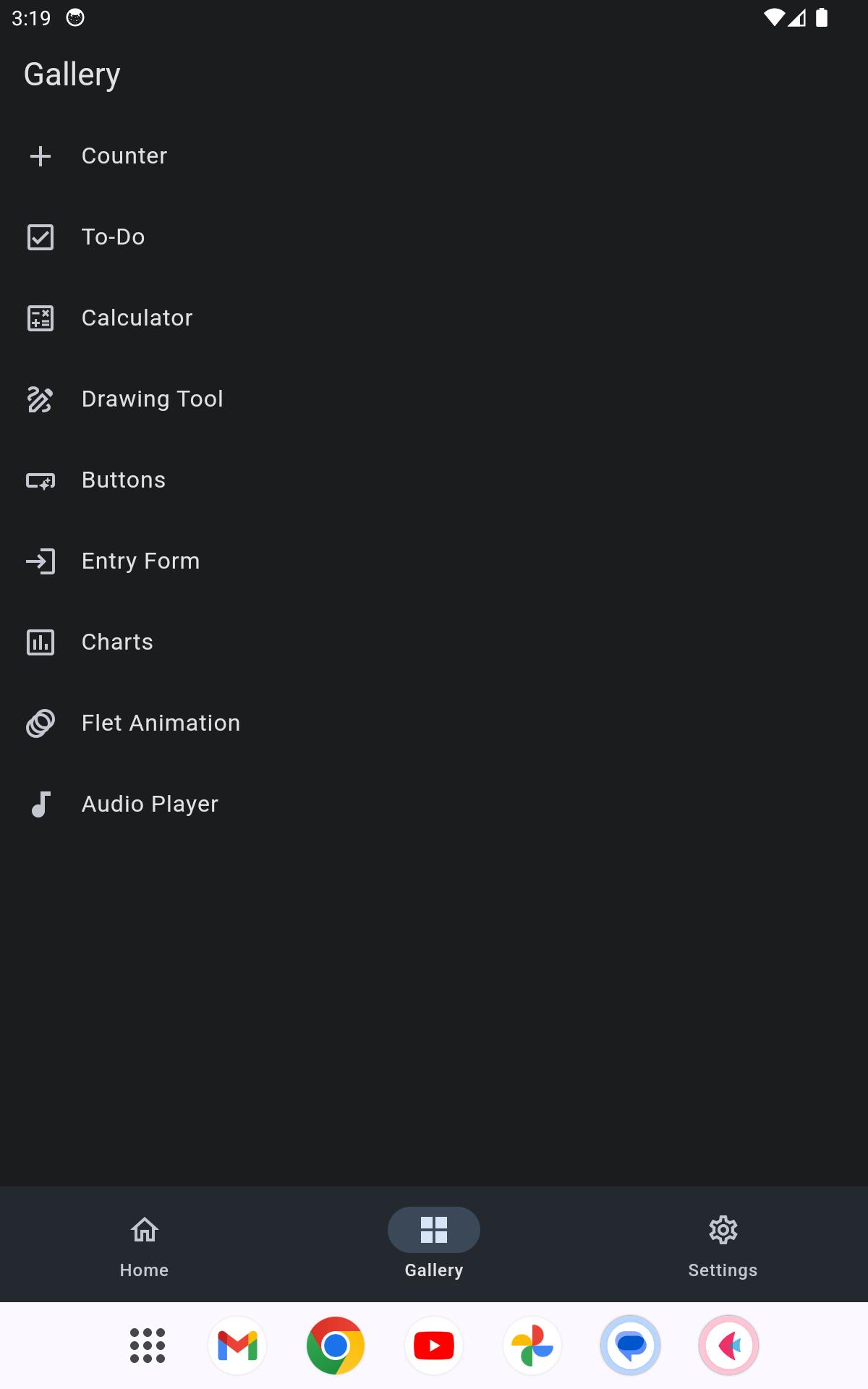The width and height of the screenshot is (868, 1389).
Task: Open the Counter example
Action: tap(434, 156)
